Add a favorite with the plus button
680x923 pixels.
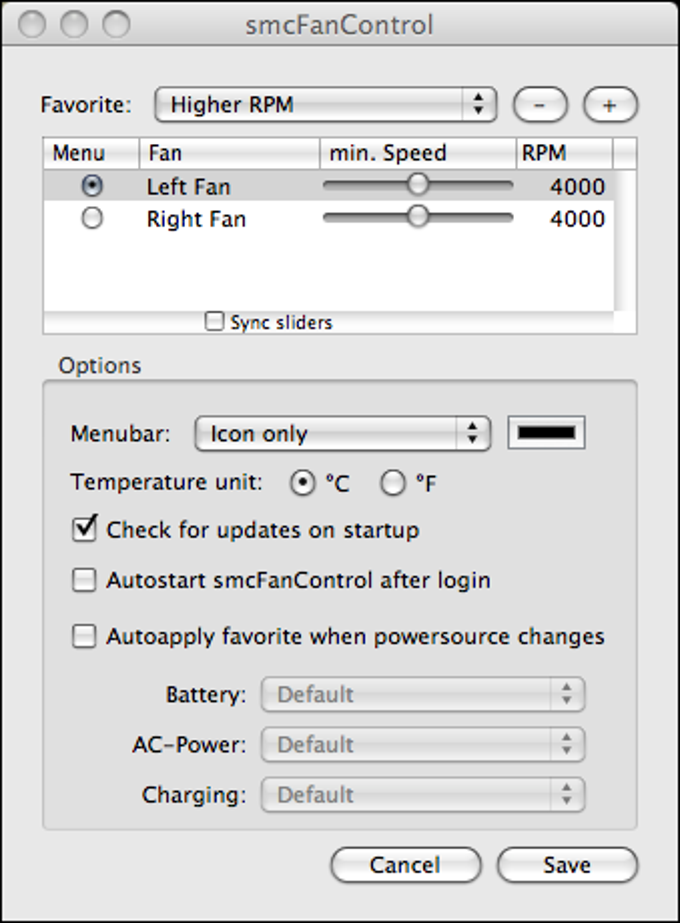610,105
